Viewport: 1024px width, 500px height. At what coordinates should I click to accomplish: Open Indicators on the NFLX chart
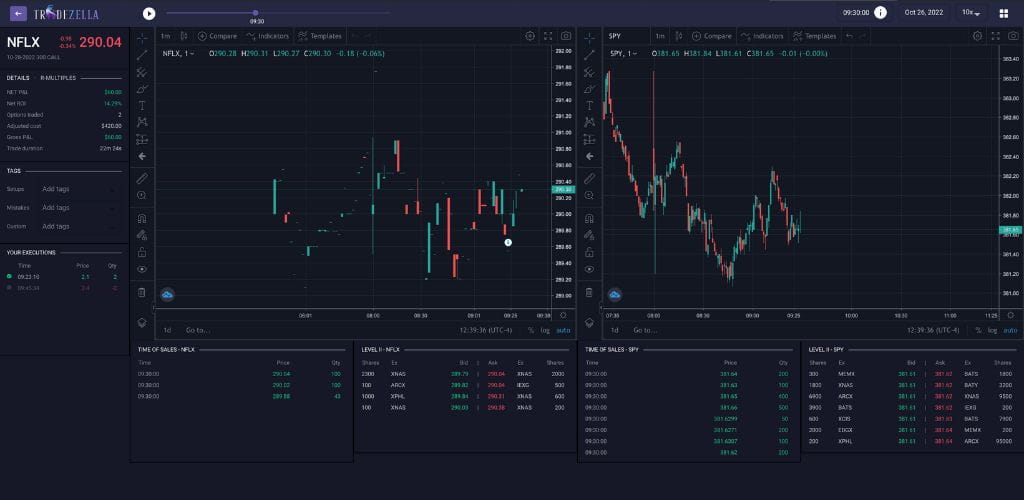click(269, 36)
